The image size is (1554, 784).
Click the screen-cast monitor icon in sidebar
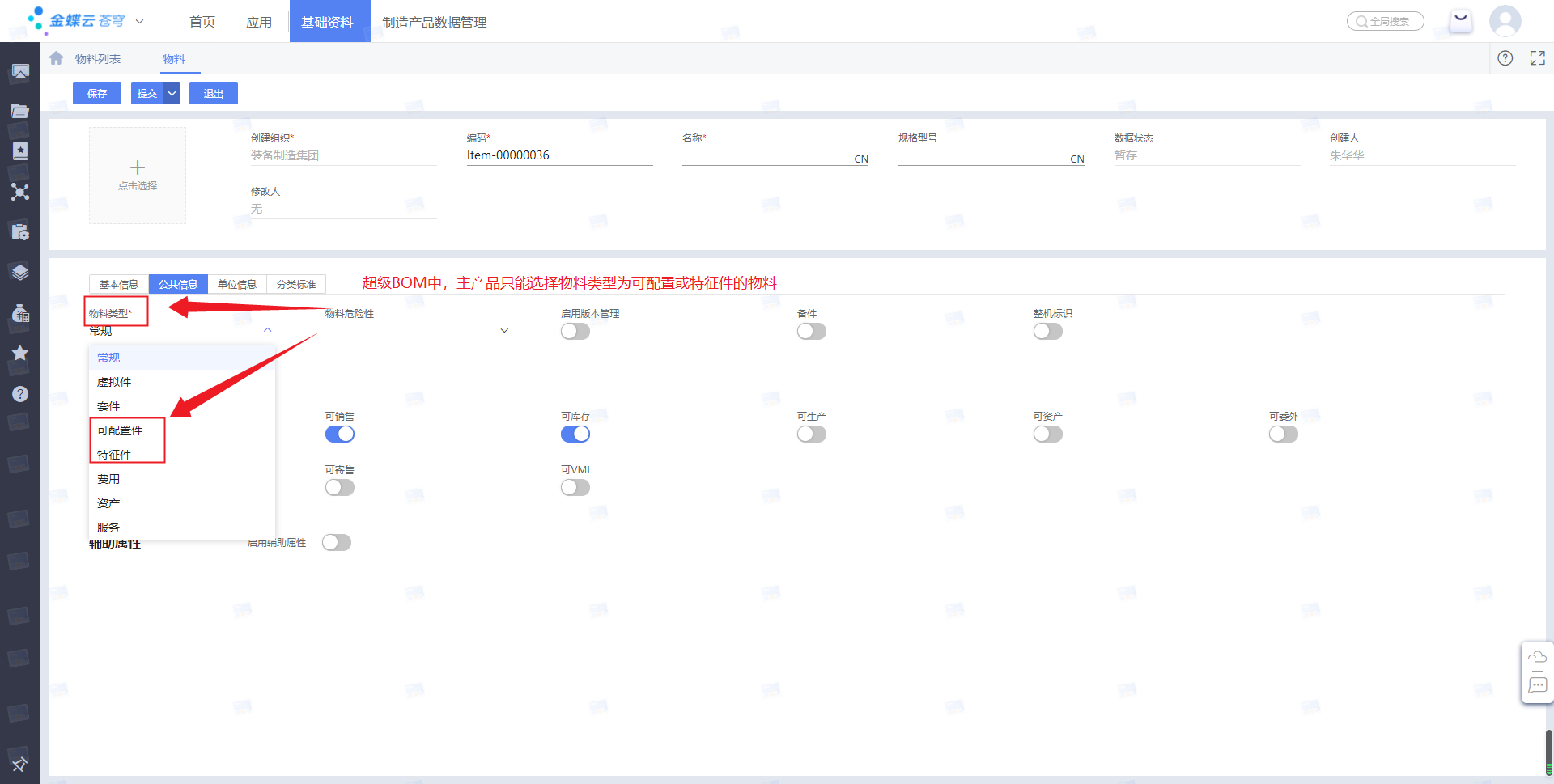point(20,71)
